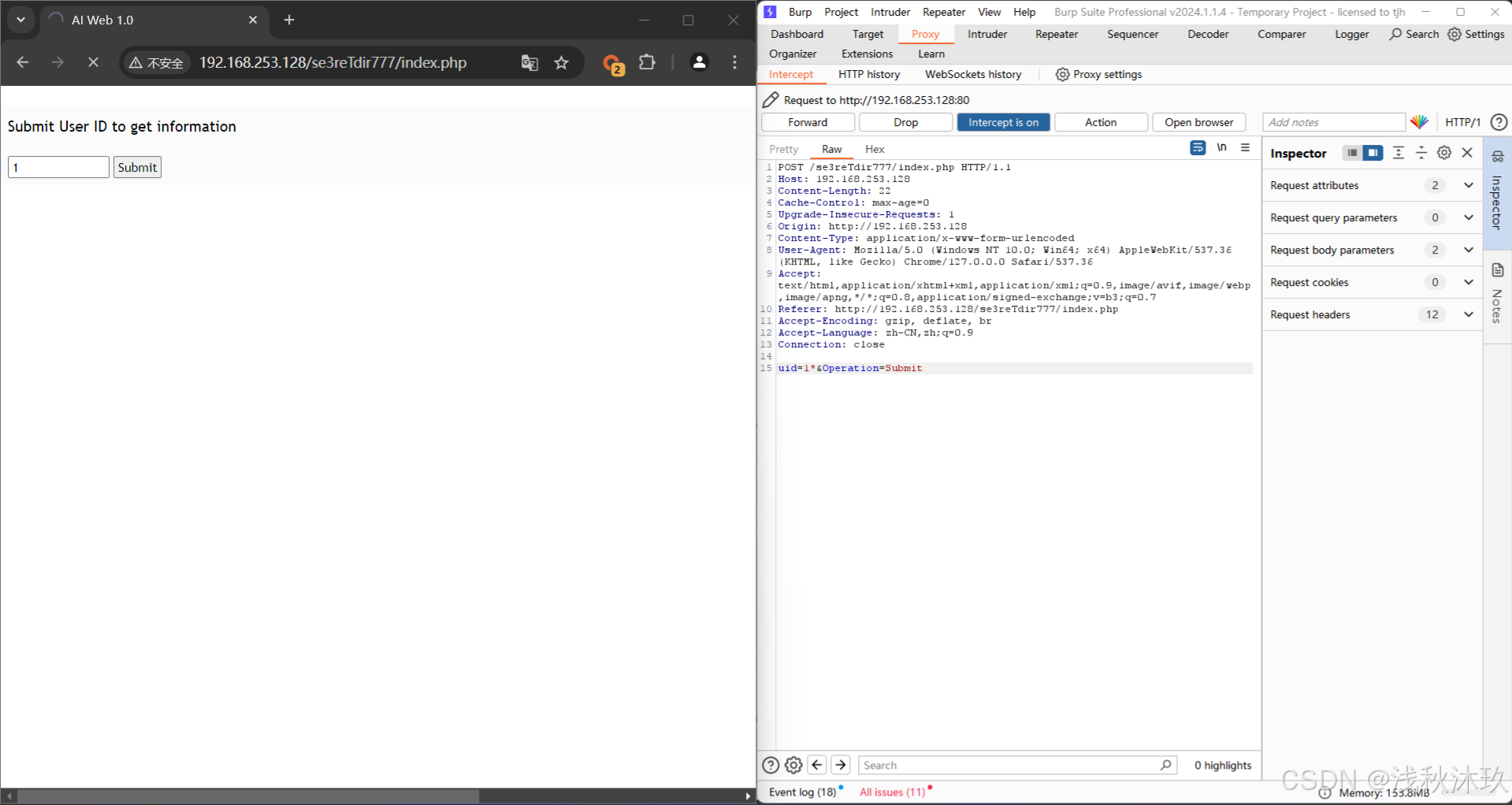This screenshot has height=805, width=1512.
Task: Toggle the show non-printable characters \n icon
Action: [1221, 148]
